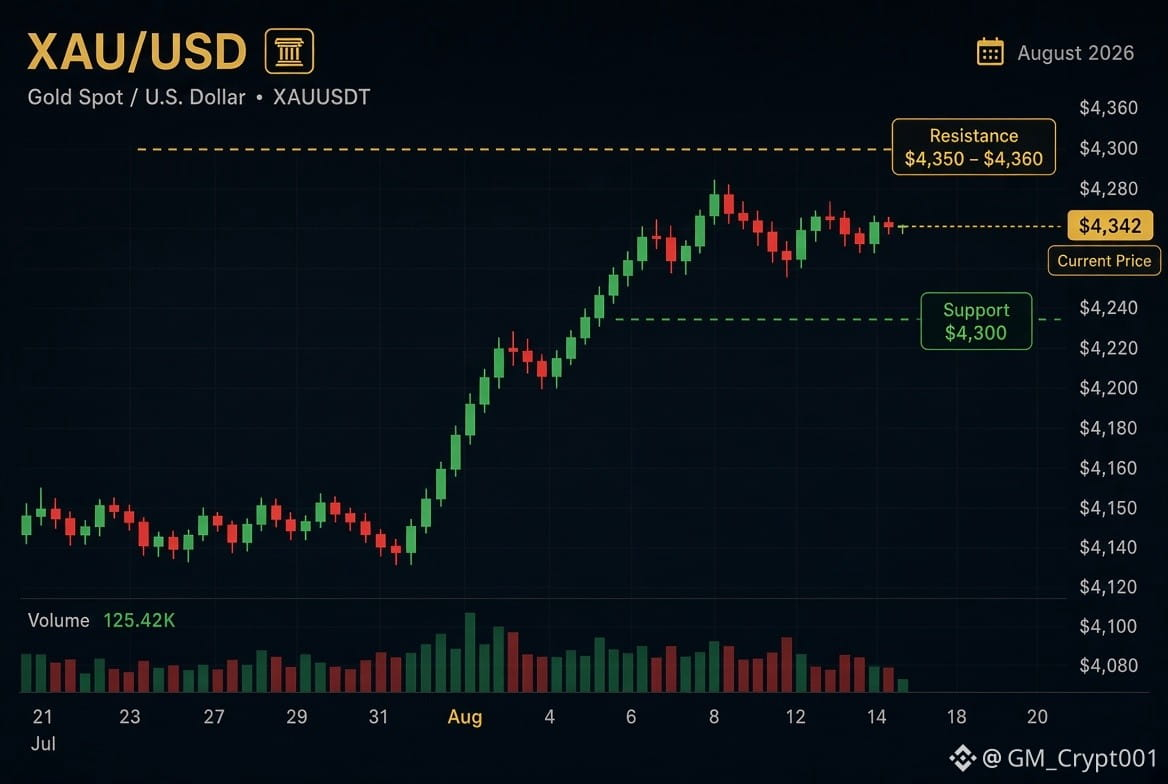Click the 125.42K volume value

coord(139,620)
